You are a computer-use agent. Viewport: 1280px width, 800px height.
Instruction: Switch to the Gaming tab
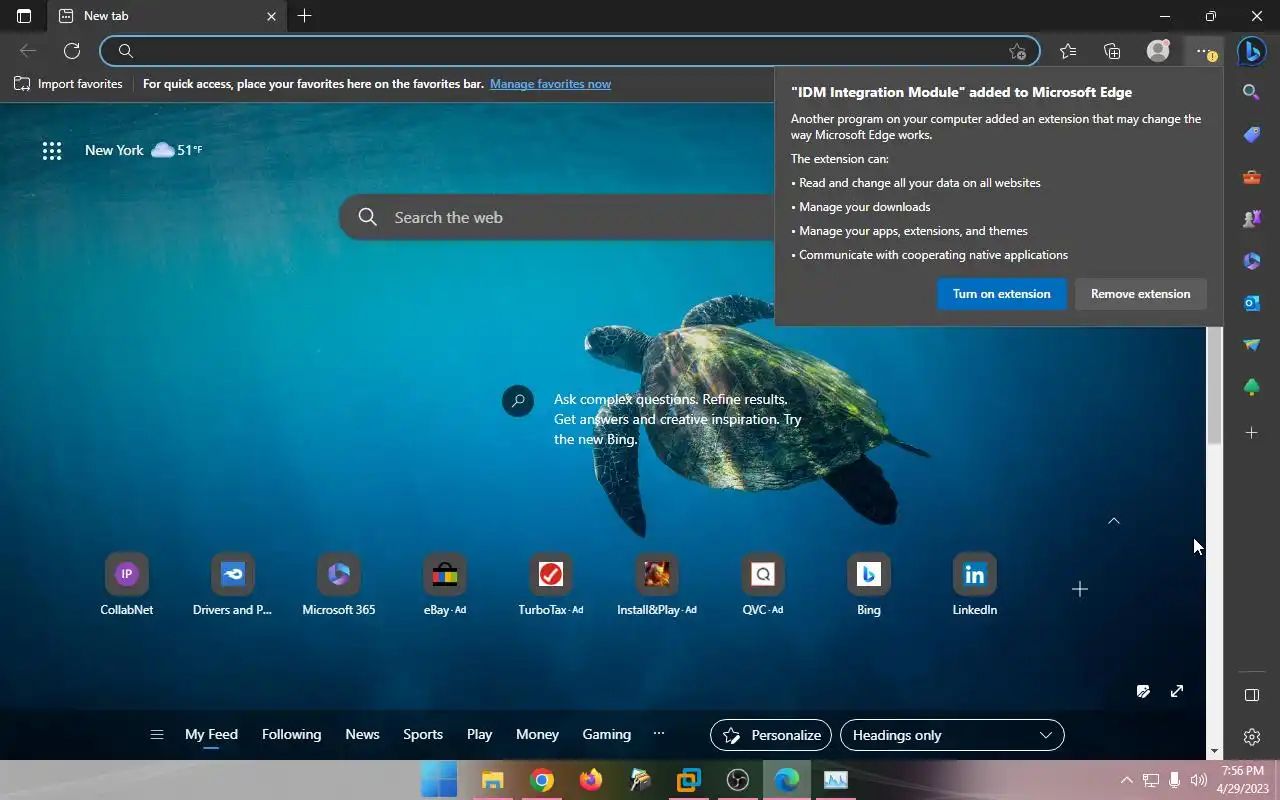tap(607, 734)
